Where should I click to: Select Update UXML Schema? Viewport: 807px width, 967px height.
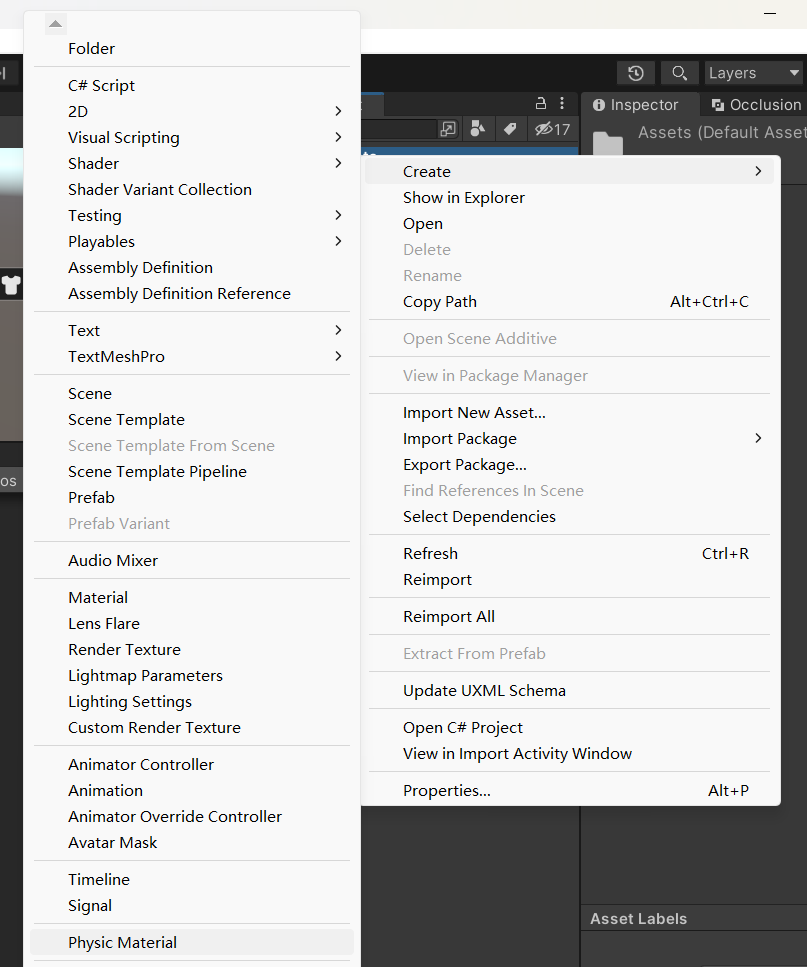coord(569,690)
